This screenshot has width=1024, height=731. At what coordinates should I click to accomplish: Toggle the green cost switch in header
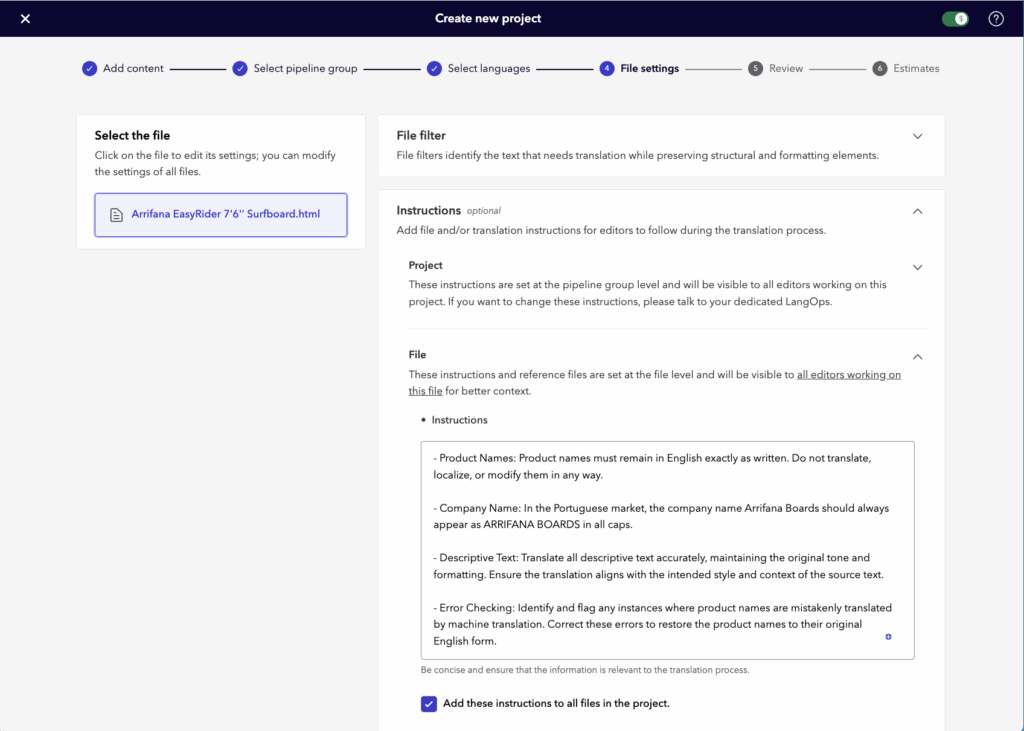pos(955,19)
